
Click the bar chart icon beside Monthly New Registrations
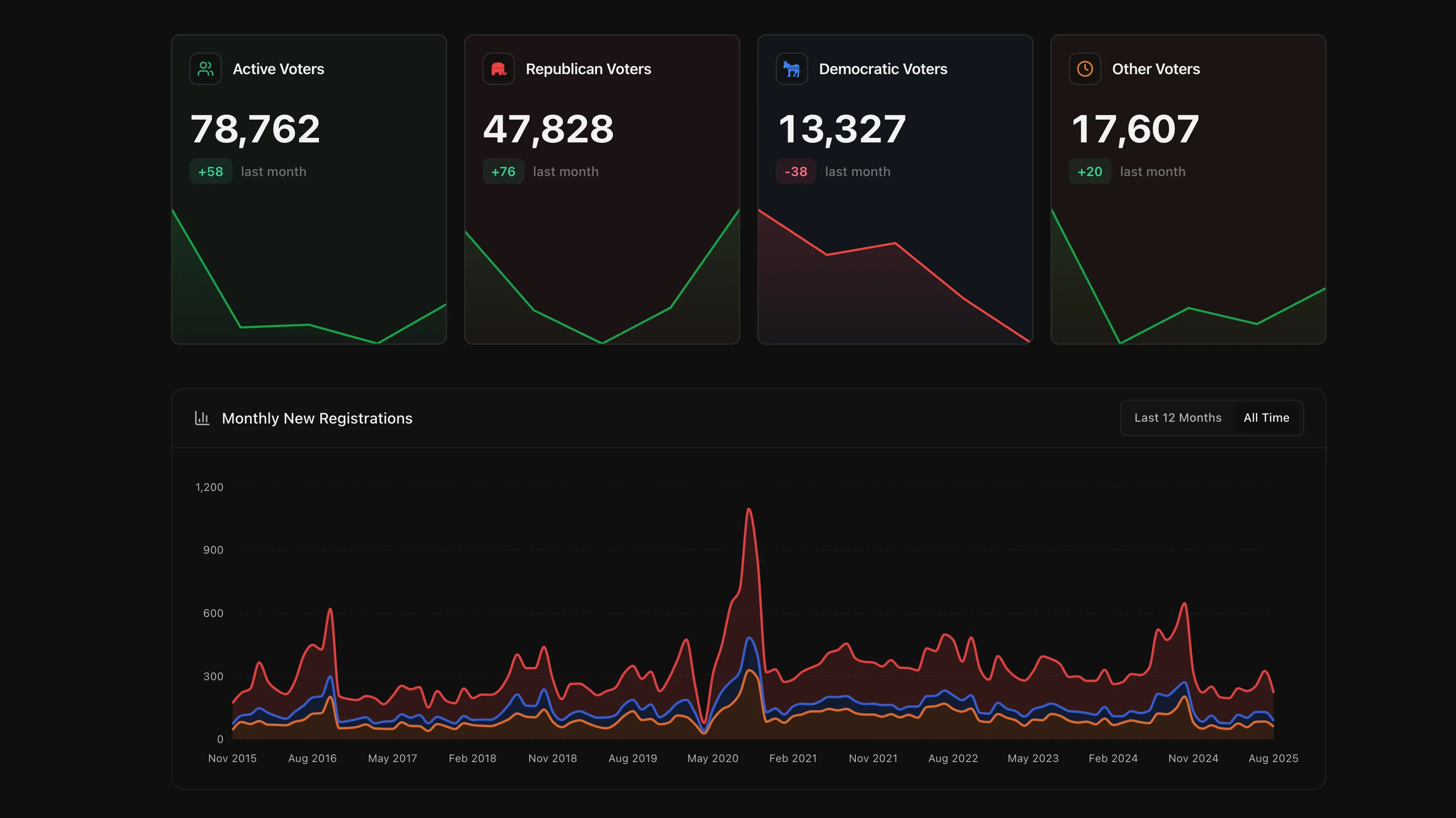(x=202, y=418)
